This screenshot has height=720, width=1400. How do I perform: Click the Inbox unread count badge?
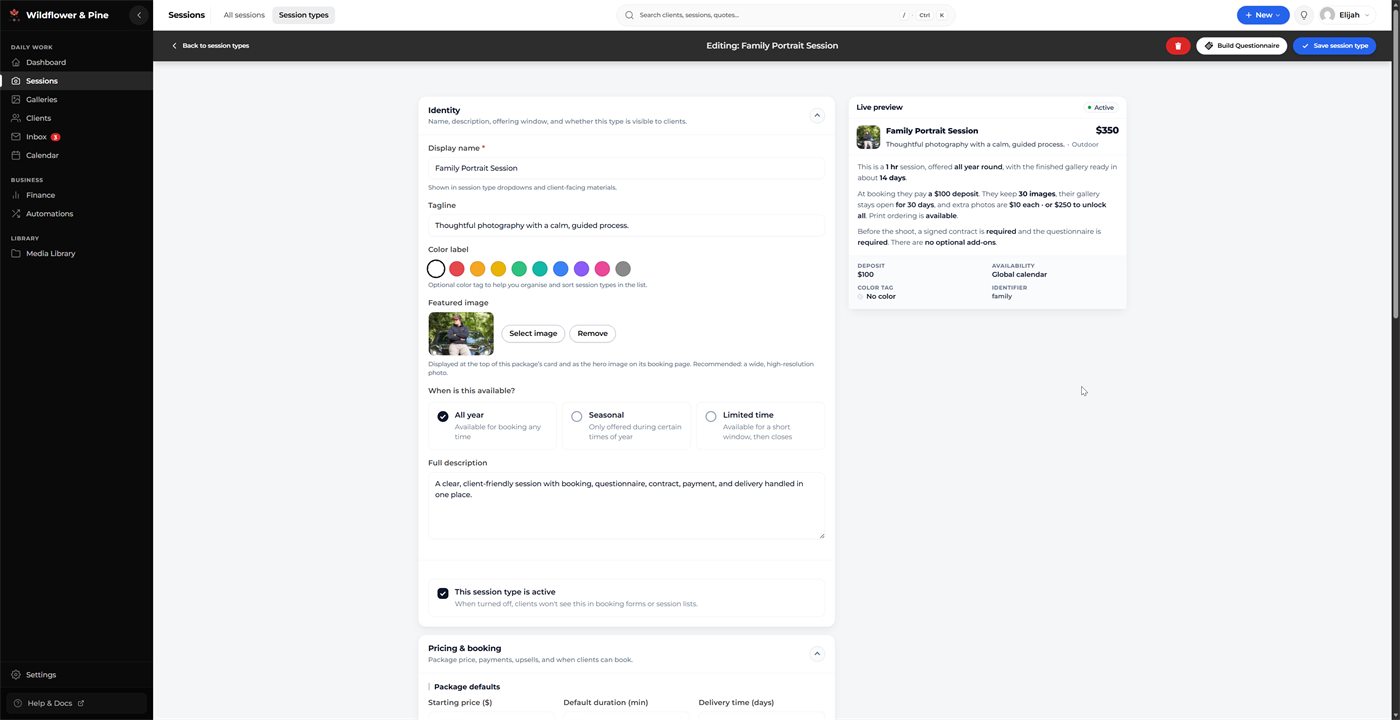click(56, 137)
